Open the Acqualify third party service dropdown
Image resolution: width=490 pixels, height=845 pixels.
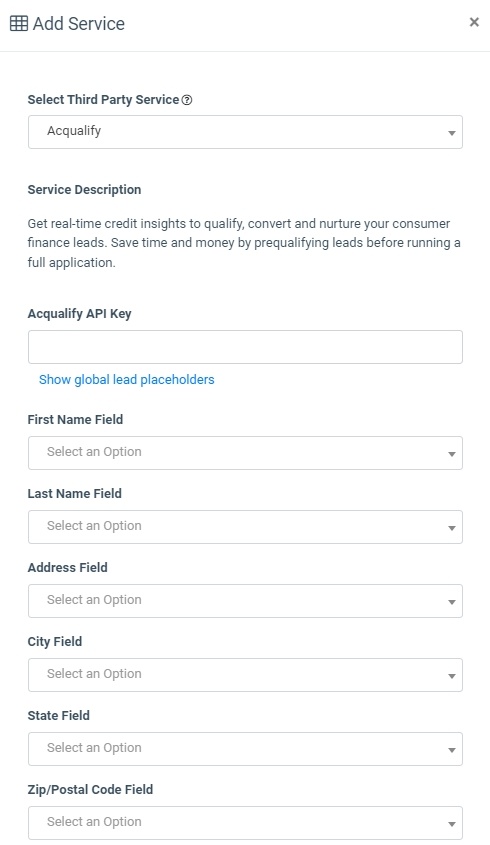click(x=245, y=132)
